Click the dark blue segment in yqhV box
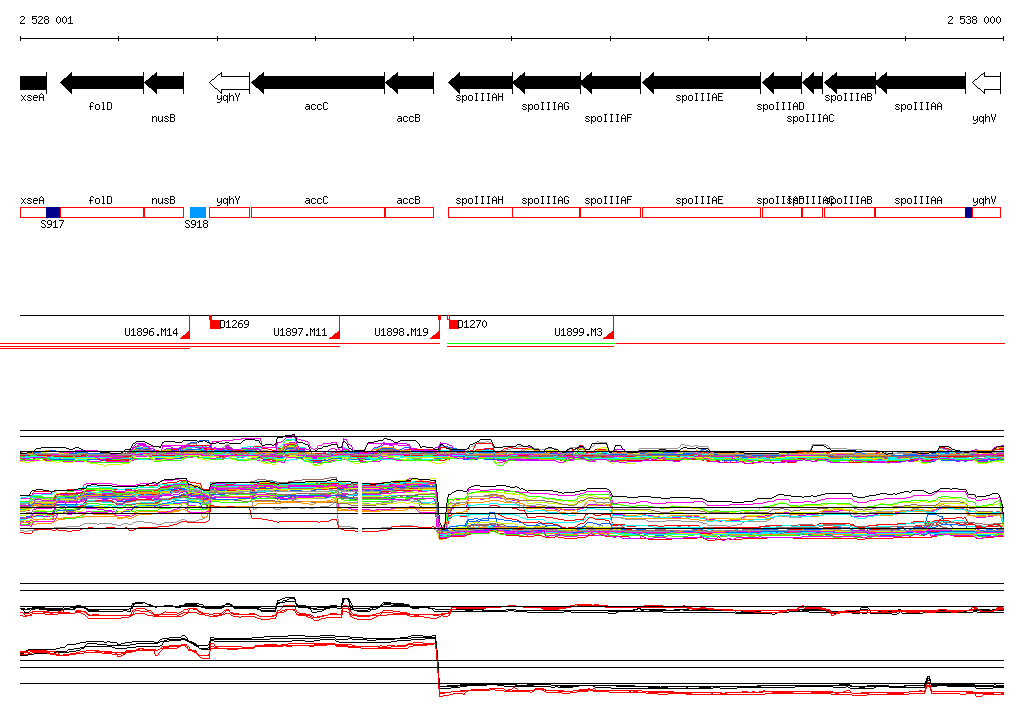This screenshot has width=1024, height=714. [968, 212]
